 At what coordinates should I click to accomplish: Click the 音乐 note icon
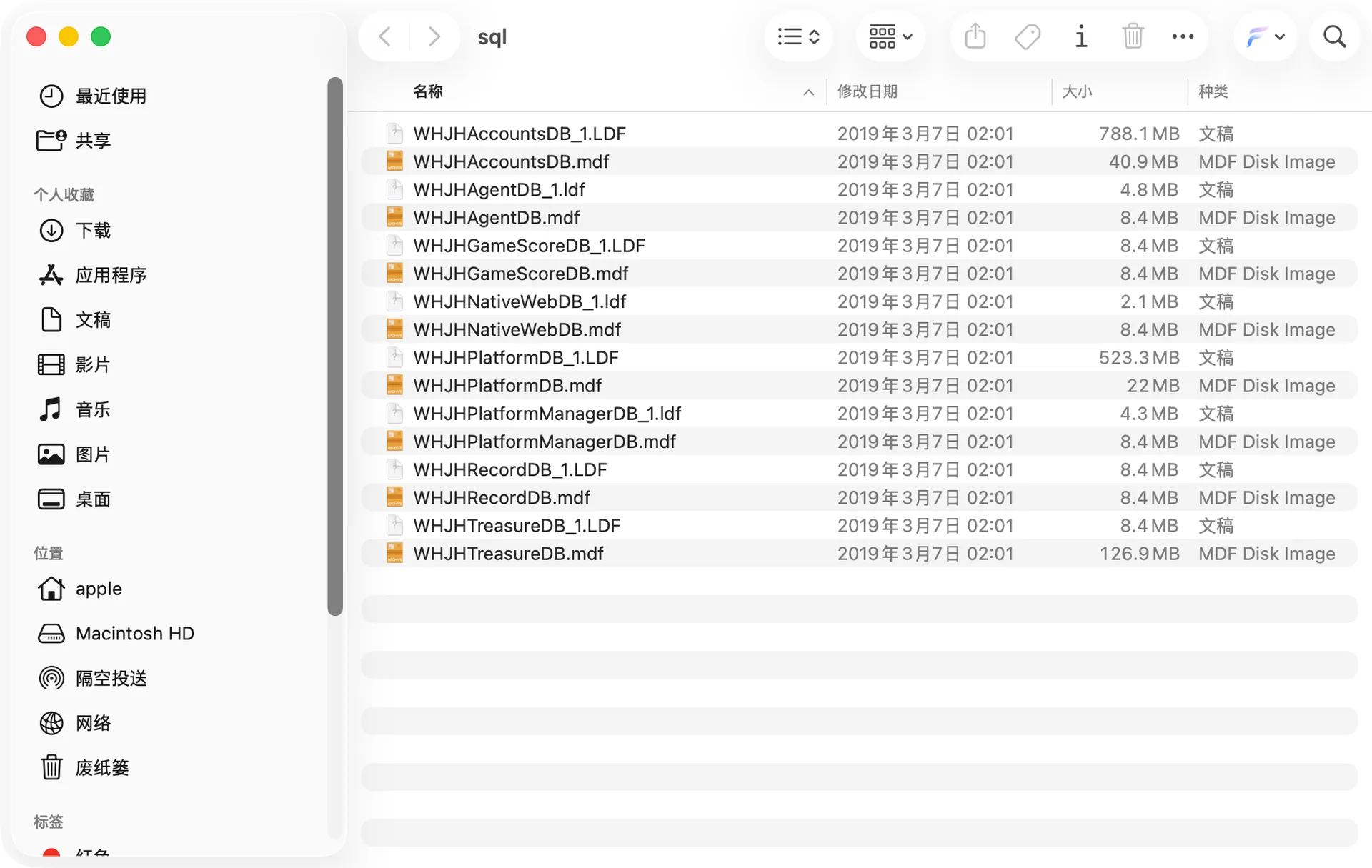pyautogui.click(x=51, y=409)
